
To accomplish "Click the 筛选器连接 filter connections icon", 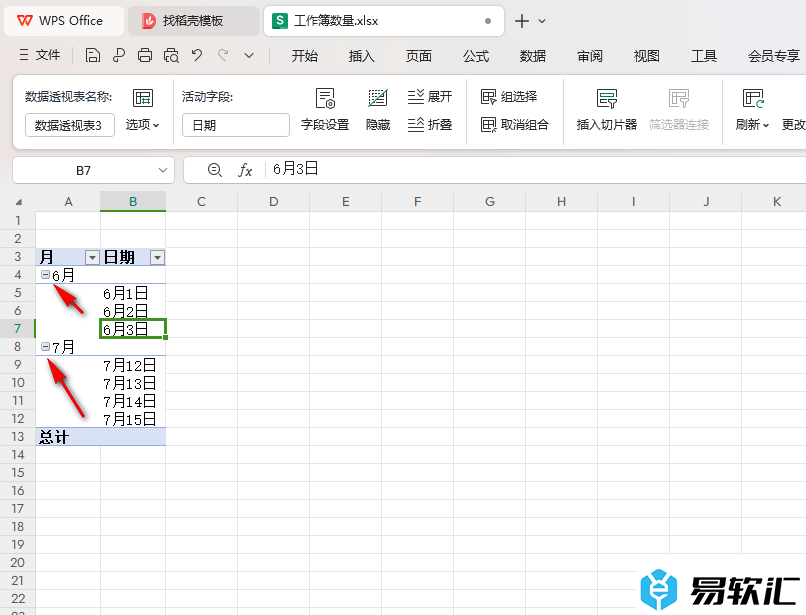I will pos(679,110).
